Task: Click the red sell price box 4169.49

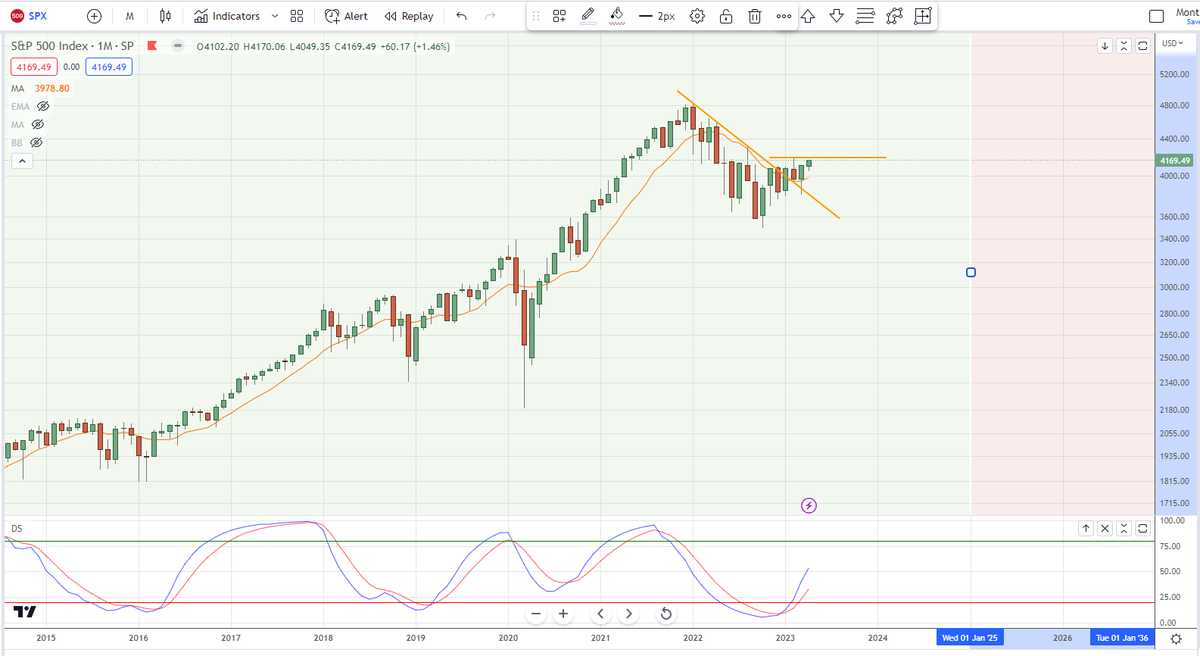Action: [32, 67]
